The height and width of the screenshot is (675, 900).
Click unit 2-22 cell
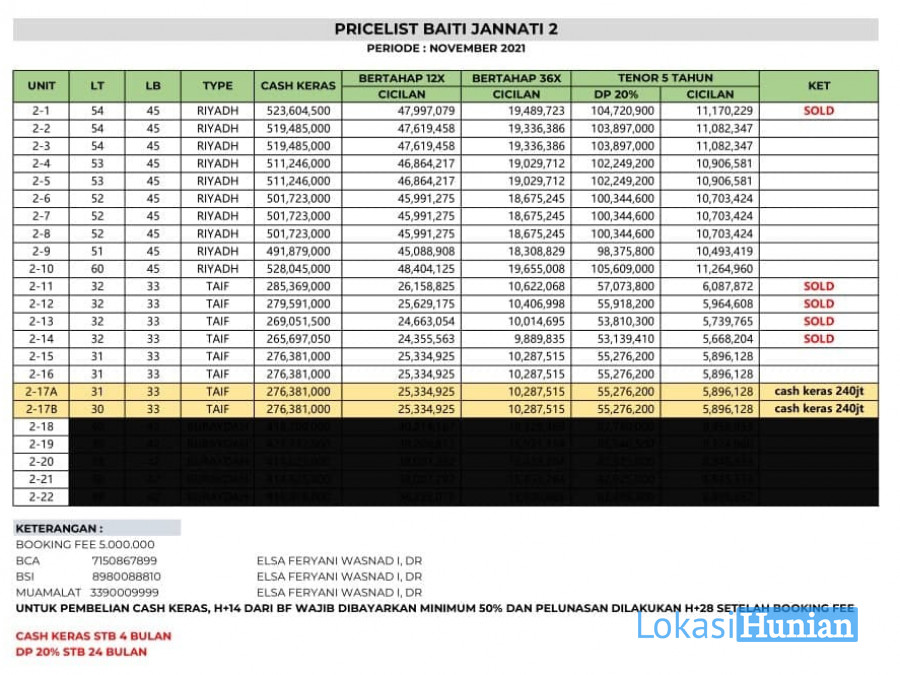tap(41, 497)
